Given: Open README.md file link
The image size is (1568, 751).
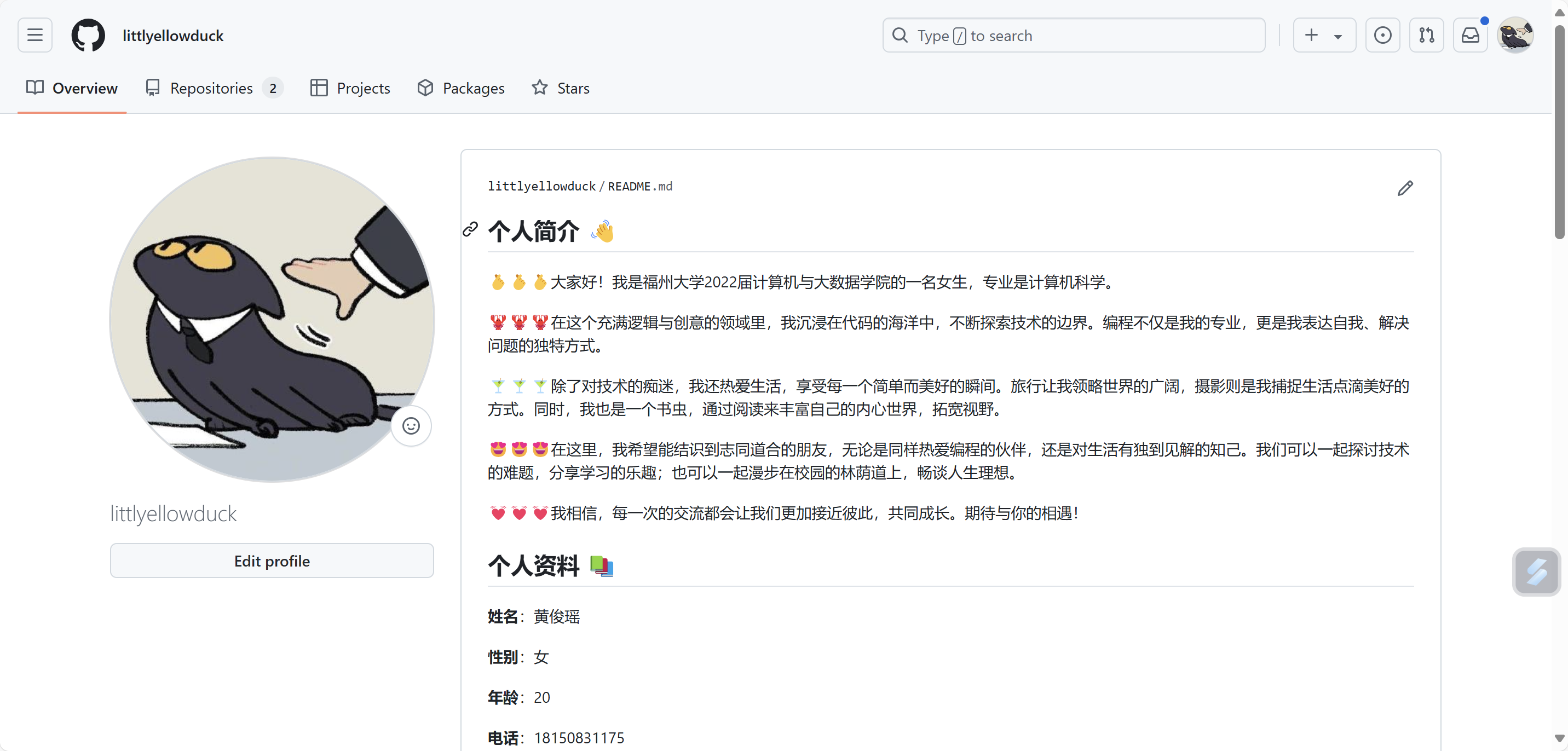Looking at the screenshot, I should pos(640,186).
